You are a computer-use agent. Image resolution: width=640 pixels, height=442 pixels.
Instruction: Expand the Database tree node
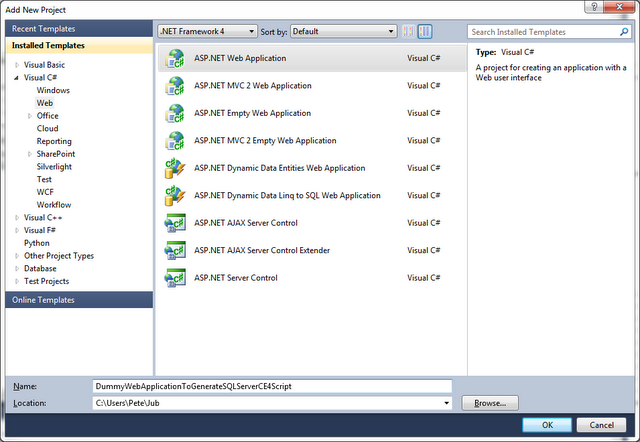[17, 269]
